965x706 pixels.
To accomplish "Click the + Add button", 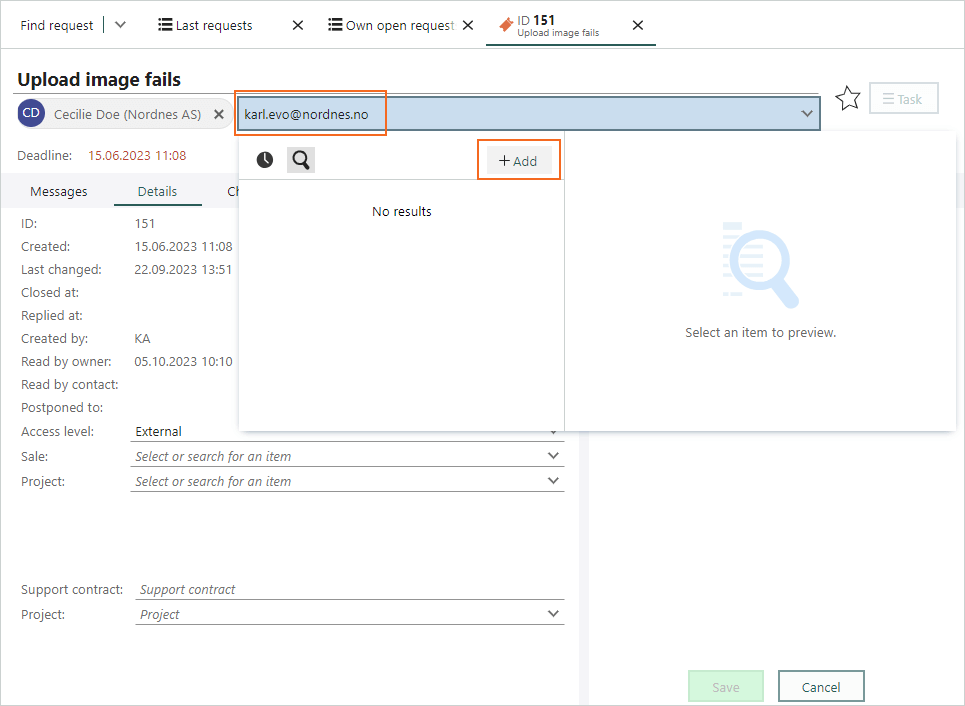I will click(518, 161).
